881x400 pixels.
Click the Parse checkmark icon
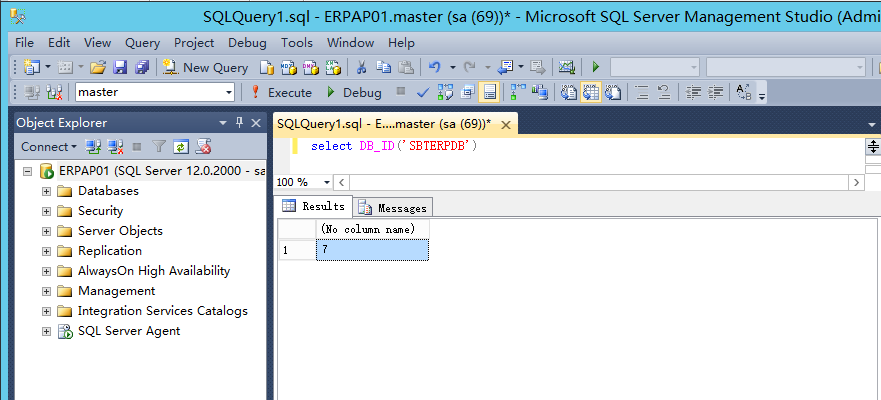pyautogui.click(x=423, y=92)
